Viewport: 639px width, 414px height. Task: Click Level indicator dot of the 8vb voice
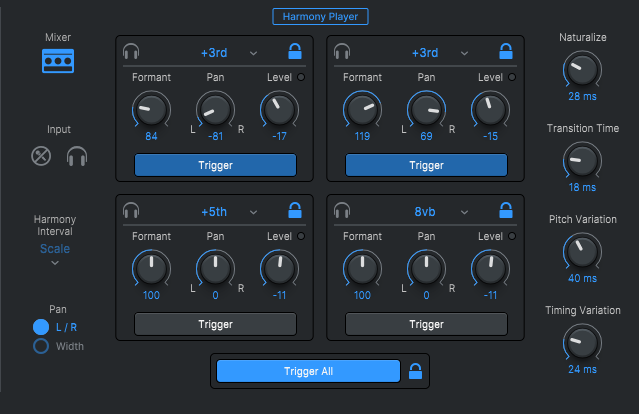pos(512,236)
